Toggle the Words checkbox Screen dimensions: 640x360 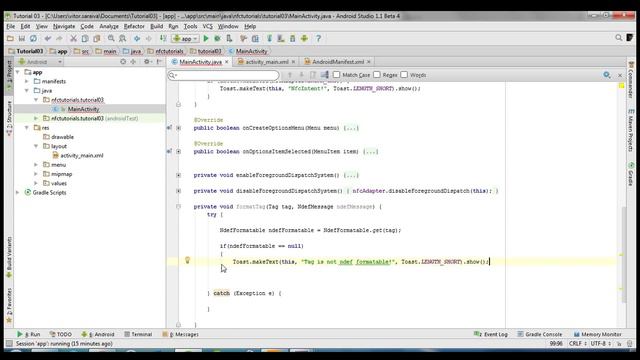(404, 75)
